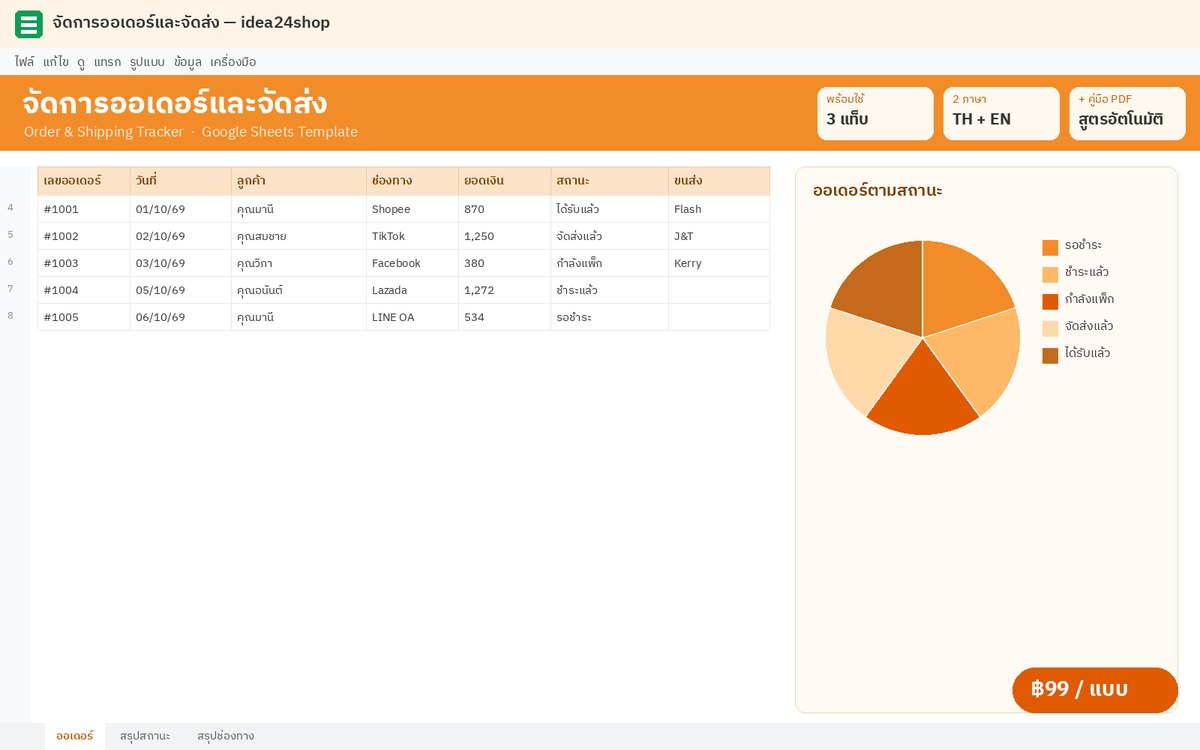Click the green Sheets logo icon

click(29, 24)
